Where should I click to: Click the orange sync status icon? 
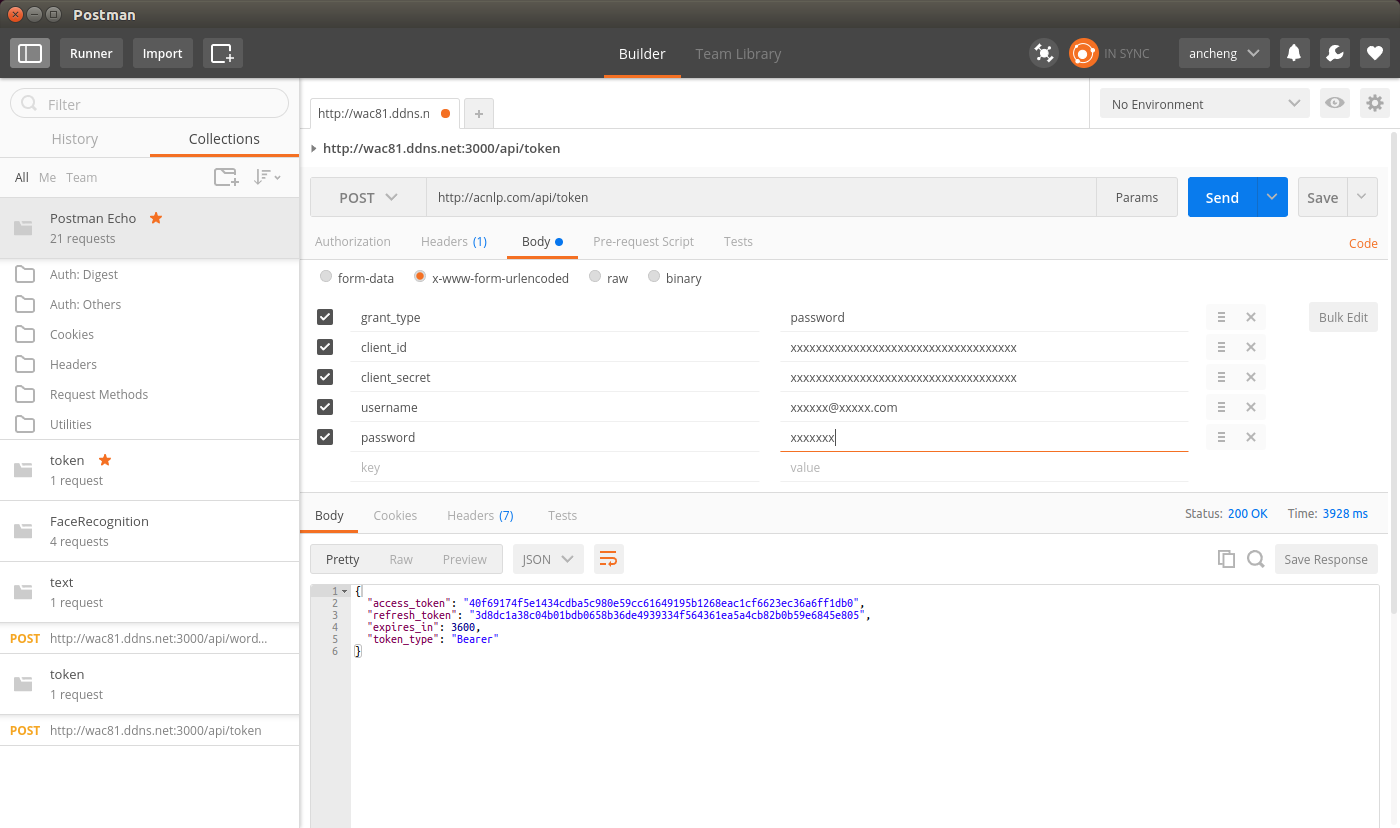[x=1083, y=53]
